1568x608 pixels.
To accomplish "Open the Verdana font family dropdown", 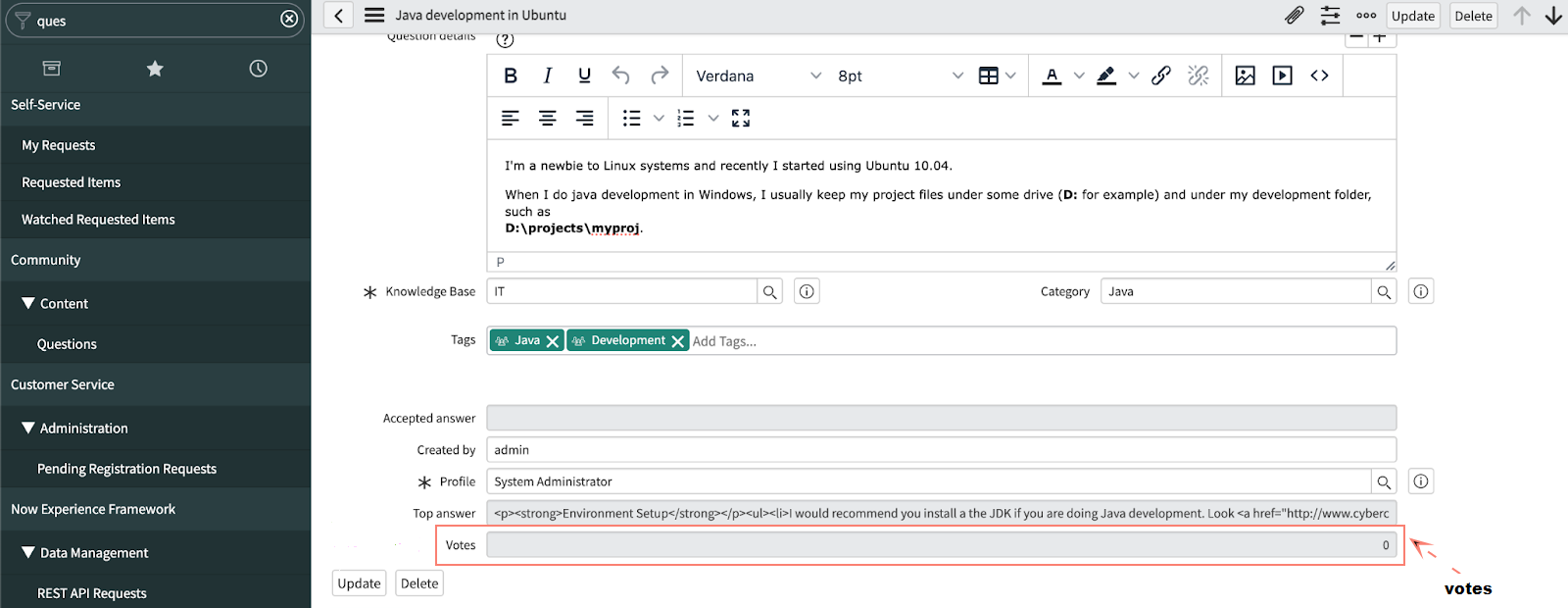I will tap(758, 76).
